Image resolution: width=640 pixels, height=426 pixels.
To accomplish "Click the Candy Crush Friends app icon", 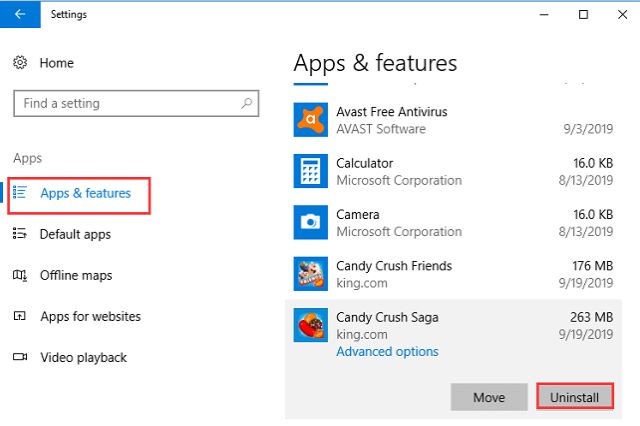I will pyautogui.click(x=311, y=274).
